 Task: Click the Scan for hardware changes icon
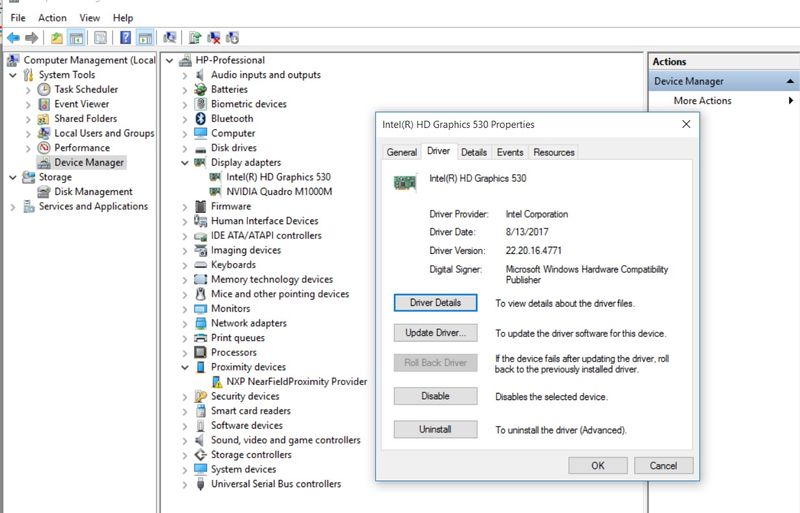pos(170,38)
